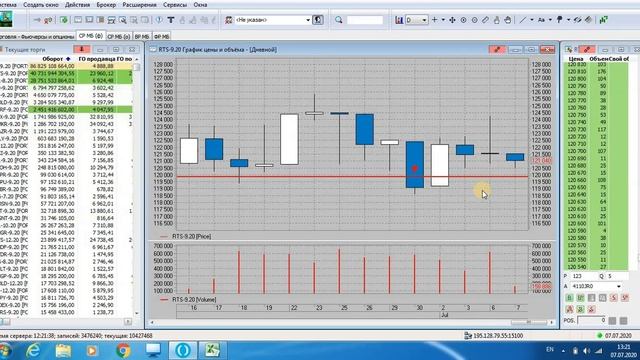Click the chart horizontal scrollbar thumb

coord(529,322)
